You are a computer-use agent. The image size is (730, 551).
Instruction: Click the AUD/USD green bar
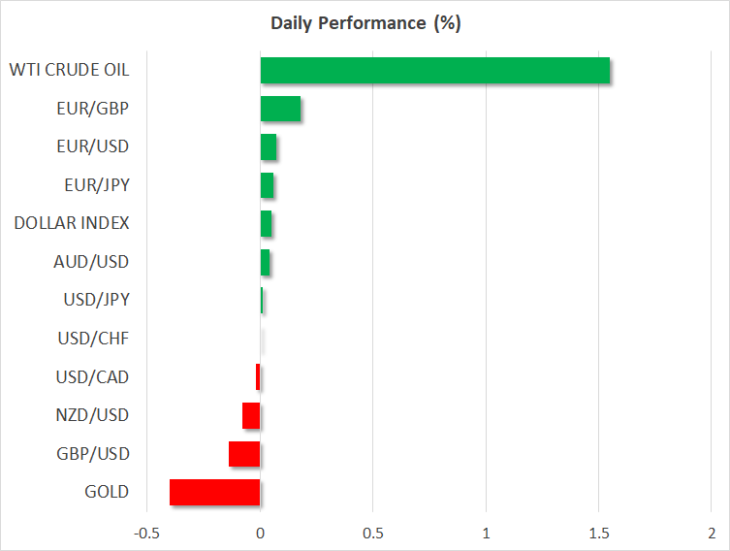coord(265,262)
